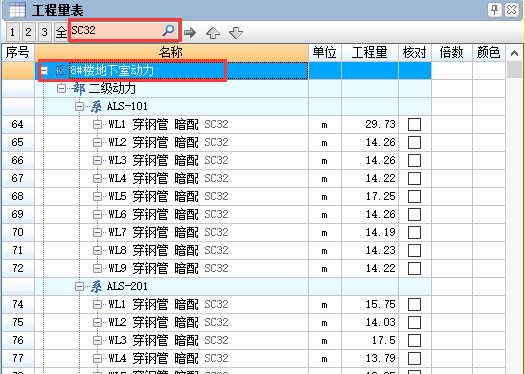
Task: Collapse the ALS-101 system node
Action: point(79,106)
